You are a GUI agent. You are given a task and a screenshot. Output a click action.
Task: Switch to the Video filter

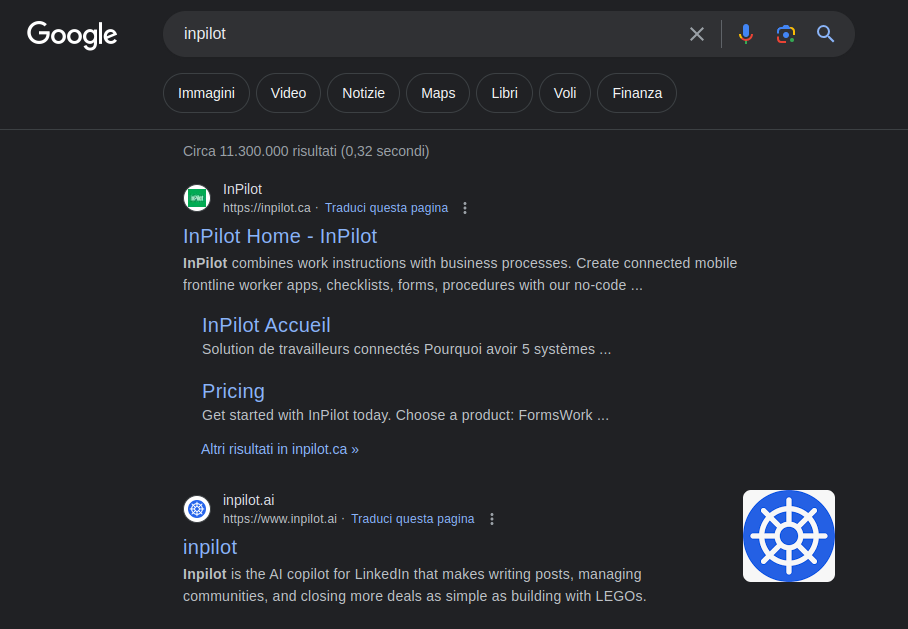(x=288, y=93)
